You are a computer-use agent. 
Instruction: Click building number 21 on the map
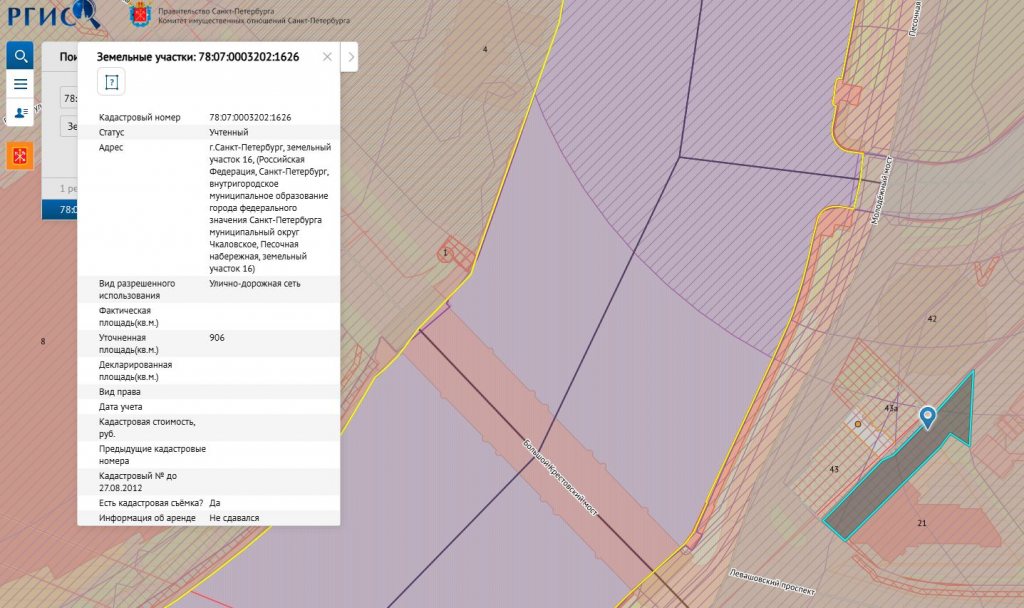[x=922, y=523]
